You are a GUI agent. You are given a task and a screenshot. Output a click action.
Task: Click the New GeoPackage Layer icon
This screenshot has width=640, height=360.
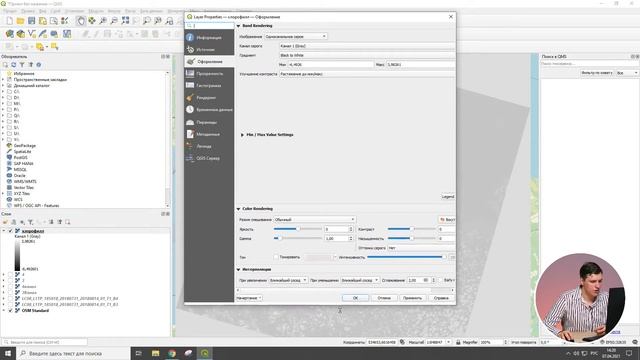[20, 34]
